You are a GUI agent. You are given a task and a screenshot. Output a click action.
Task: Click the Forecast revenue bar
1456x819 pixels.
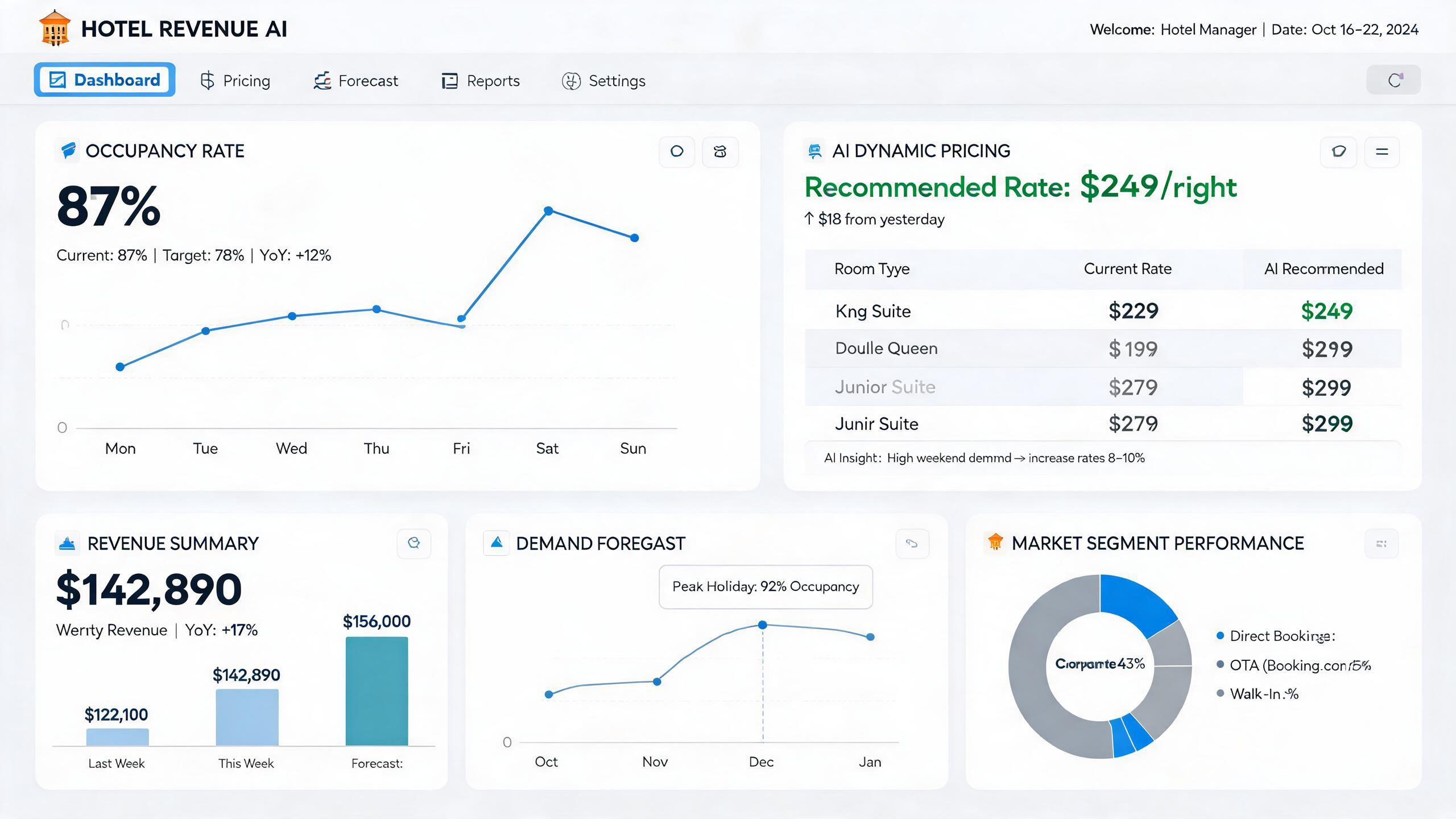click(x=377, y=691)
